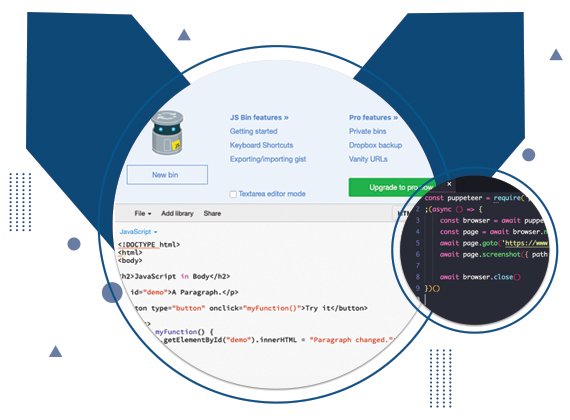Enable the Textarea editor mode checkbox
This screenshot has width=570, height=420.
233,194
